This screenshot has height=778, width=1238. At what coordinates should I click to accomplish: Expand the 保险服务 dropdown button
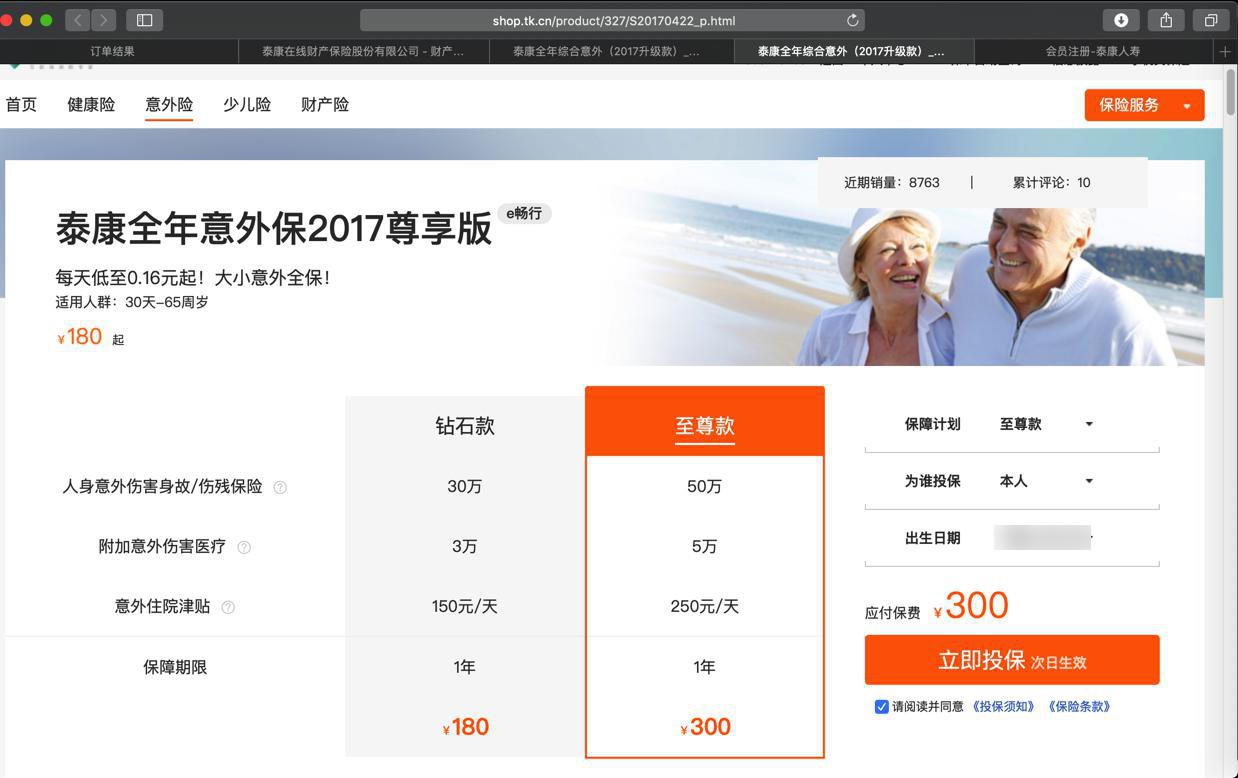(1144, 105)
